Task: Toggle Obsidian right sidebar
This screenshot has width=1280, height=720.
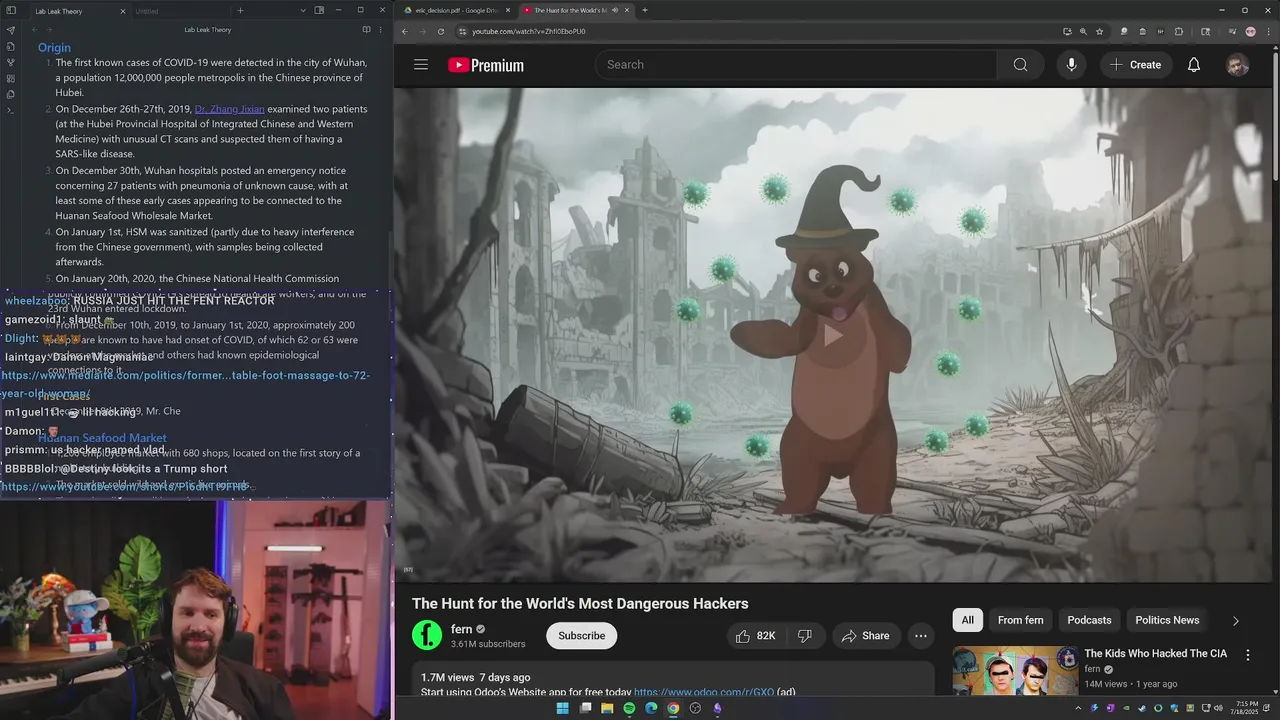Action: [320, 11]
